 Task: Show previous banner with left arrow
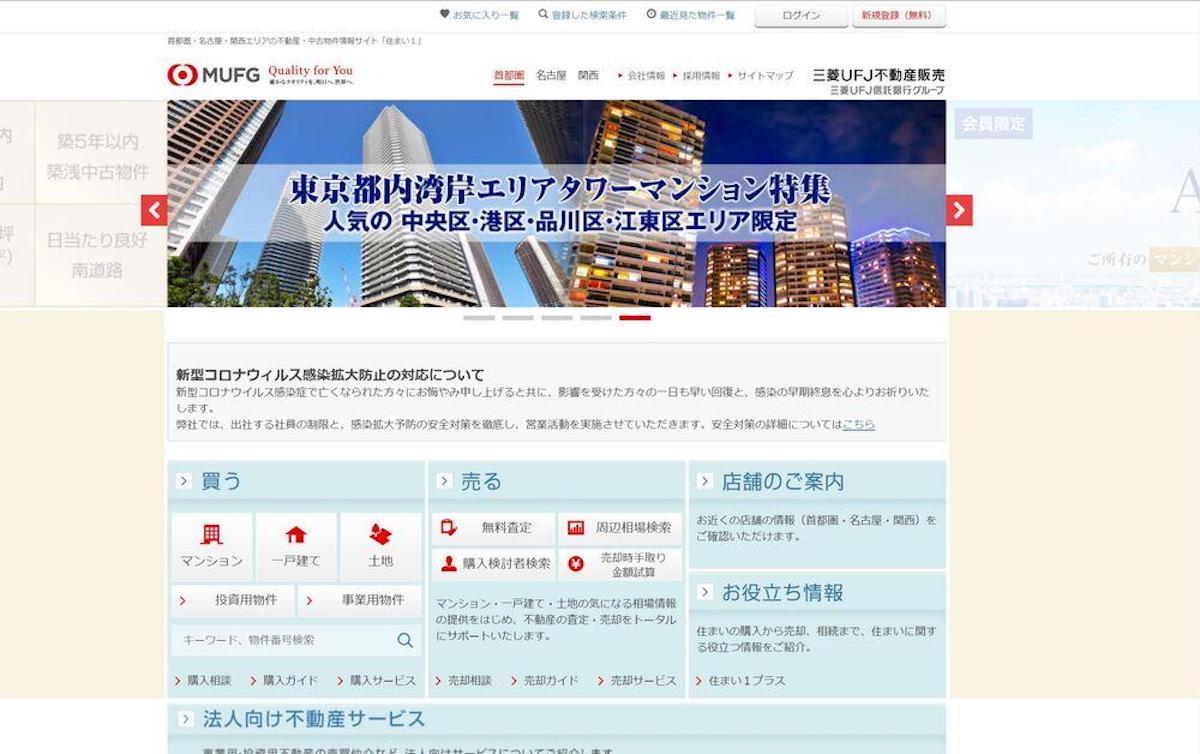tap(154, 210)
